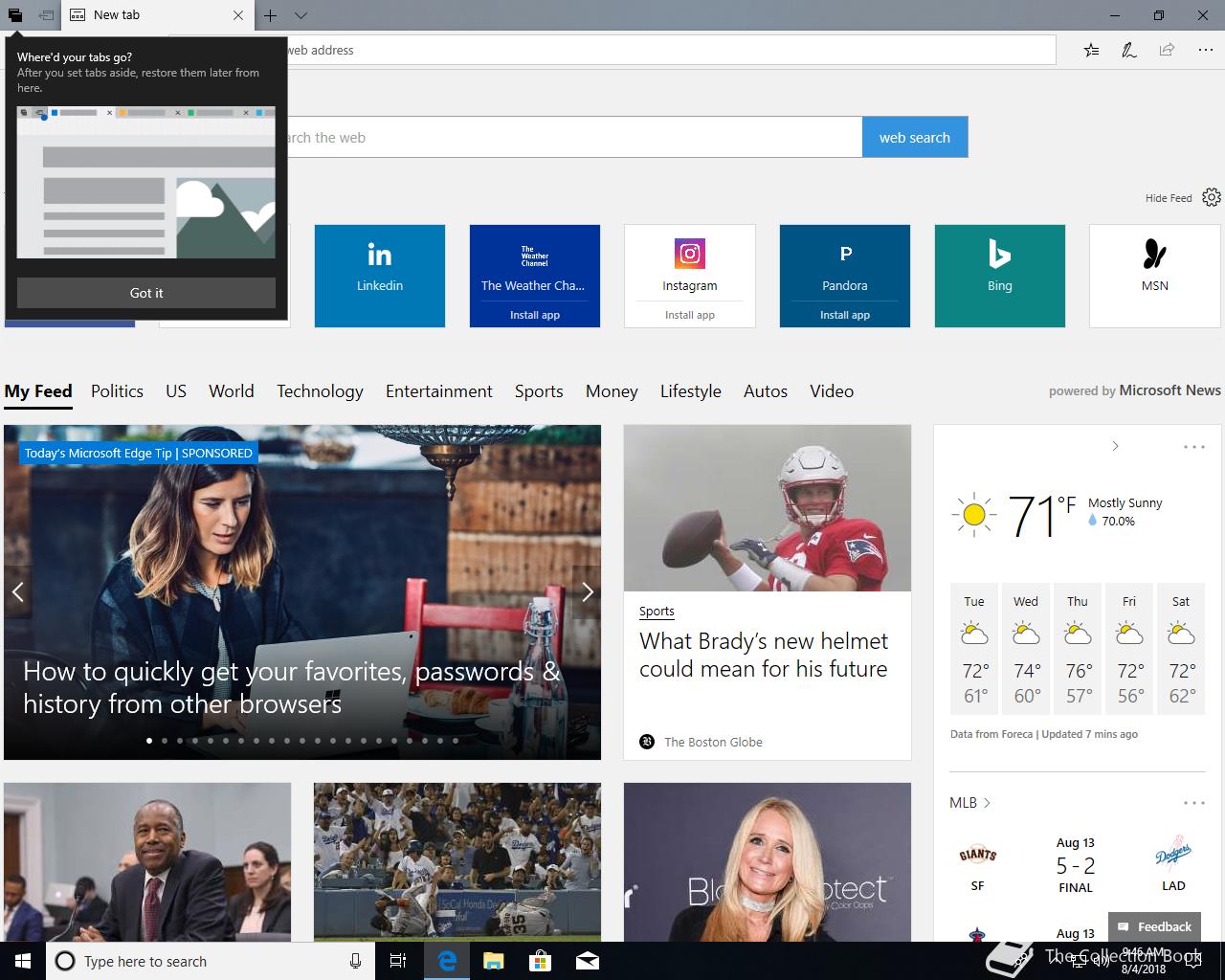The image size is (1225, 980).
Task: Open feed settings gear icon
Action: (x=1212, y=197)
